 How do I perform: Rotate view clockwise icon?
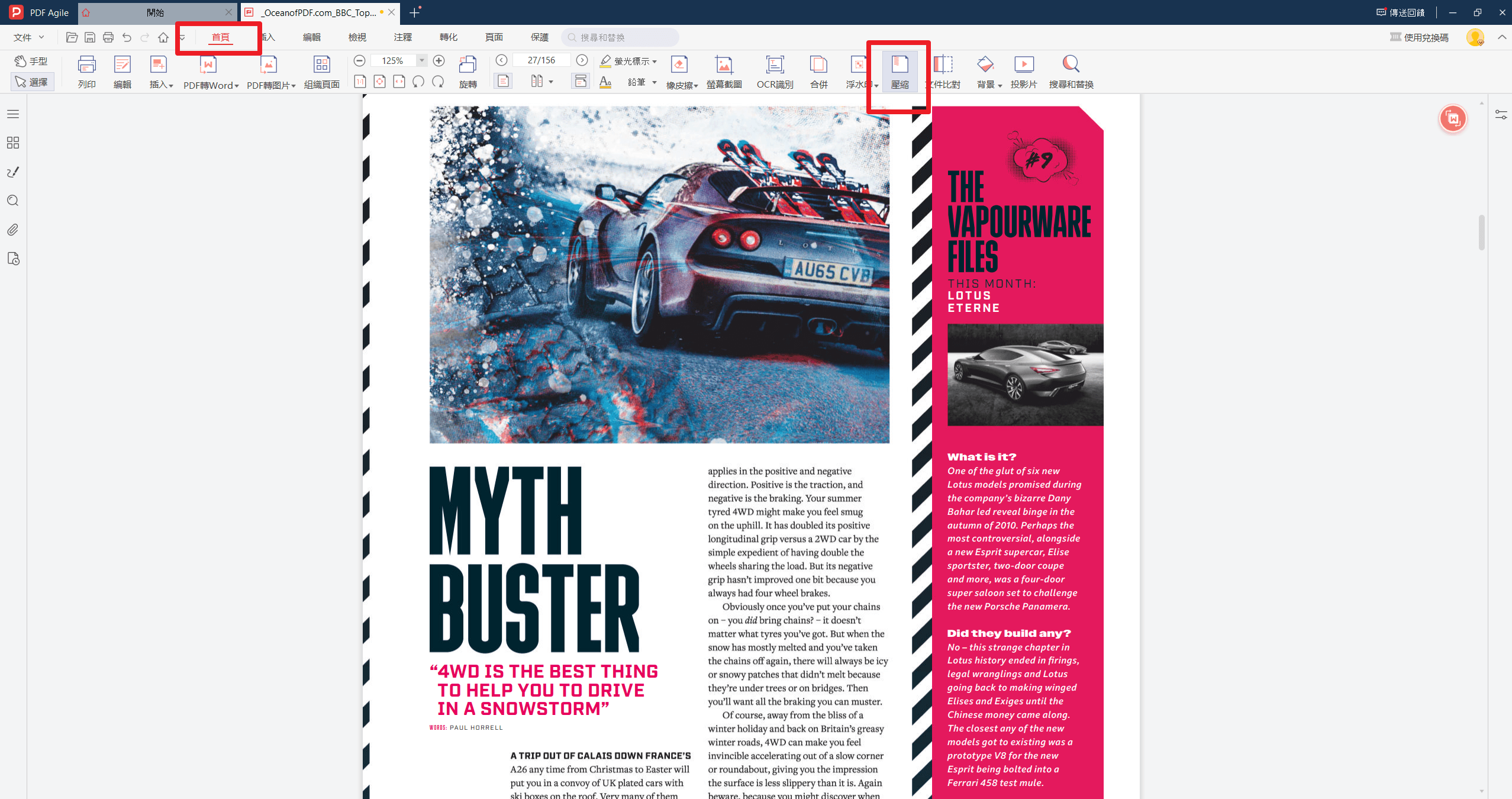[438, 82]
